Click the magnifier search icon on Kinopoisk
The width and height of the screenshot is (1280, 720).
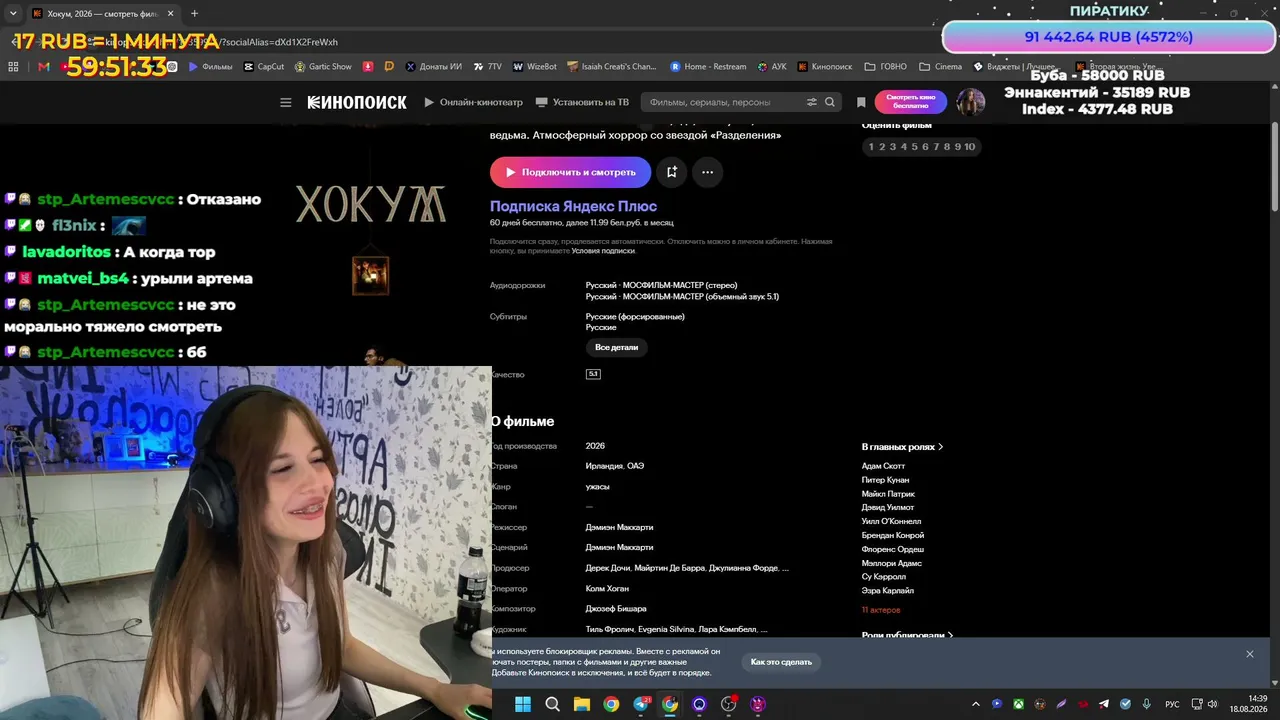(x=830, y=102)
